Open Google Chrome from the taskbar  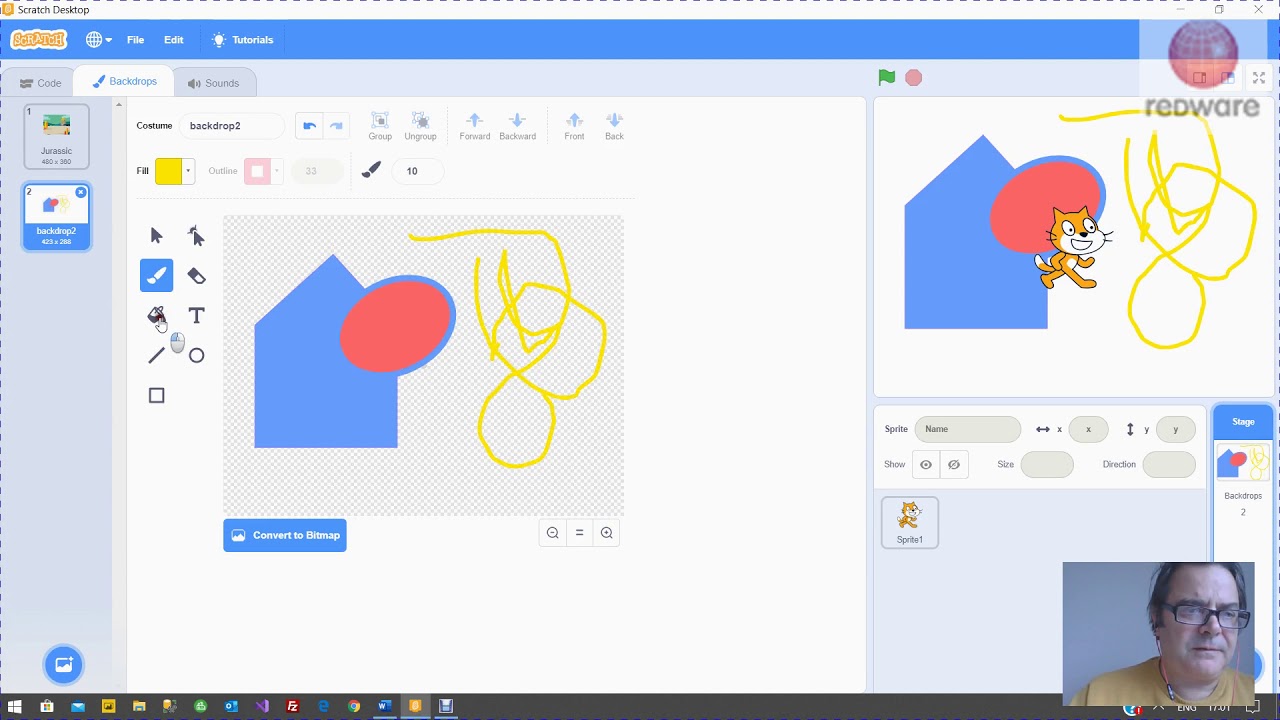click(x=354, y=707)
